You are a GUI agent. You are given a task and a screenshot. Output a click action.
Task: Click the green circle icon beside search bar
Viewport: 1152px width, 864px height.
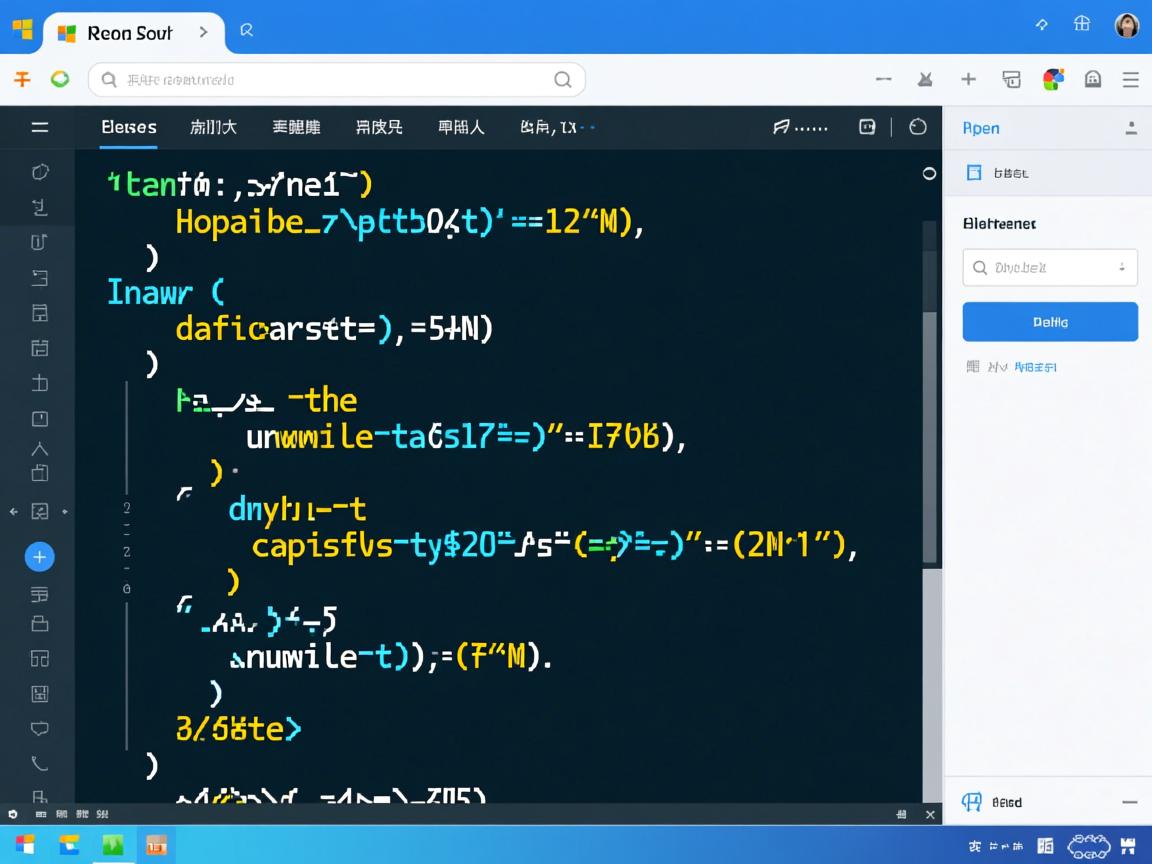pos(60,79)
